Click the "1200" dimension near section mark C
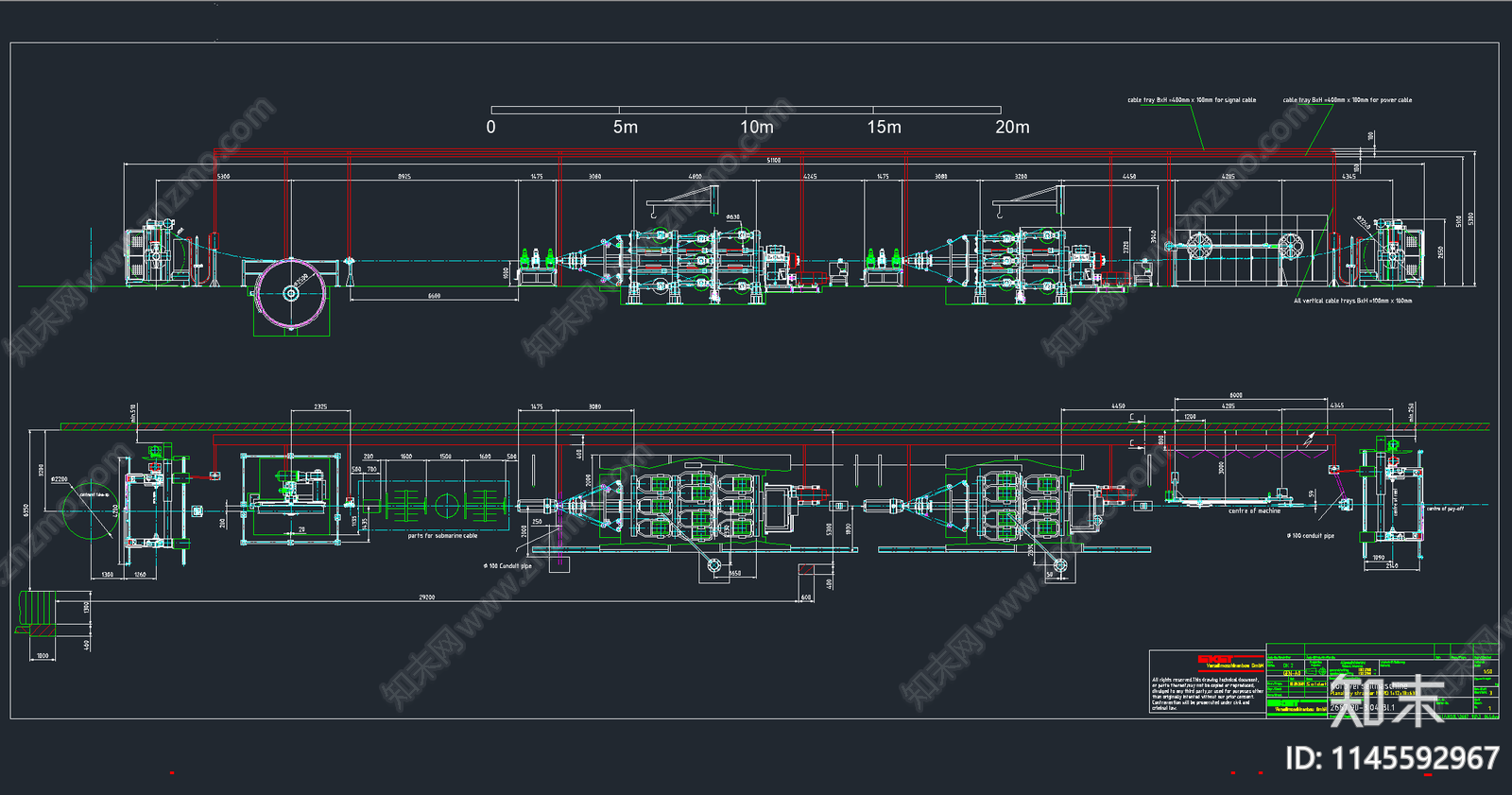The image size is (1512, 795). click(1190, 416)
